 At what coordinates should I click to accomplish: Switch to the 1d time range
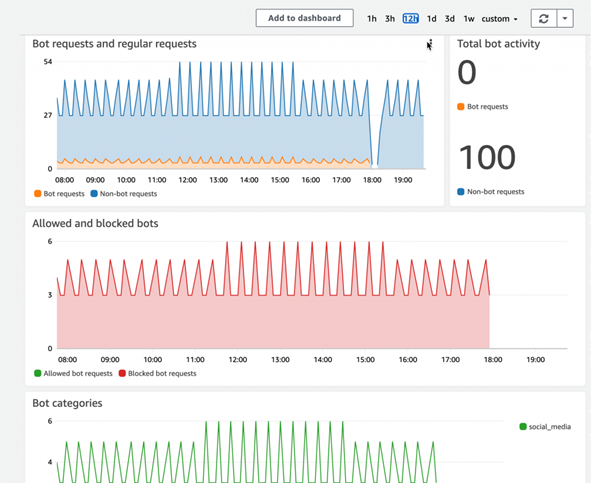(x=432, y=18)
